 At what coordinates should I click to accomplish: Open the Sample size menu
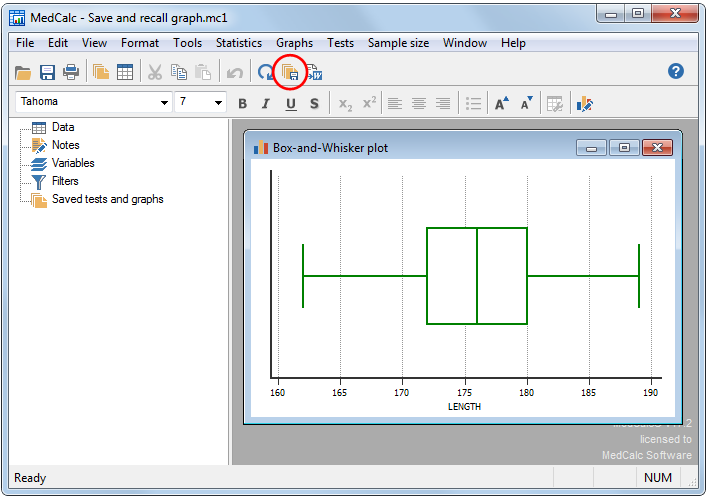[398, 43]
